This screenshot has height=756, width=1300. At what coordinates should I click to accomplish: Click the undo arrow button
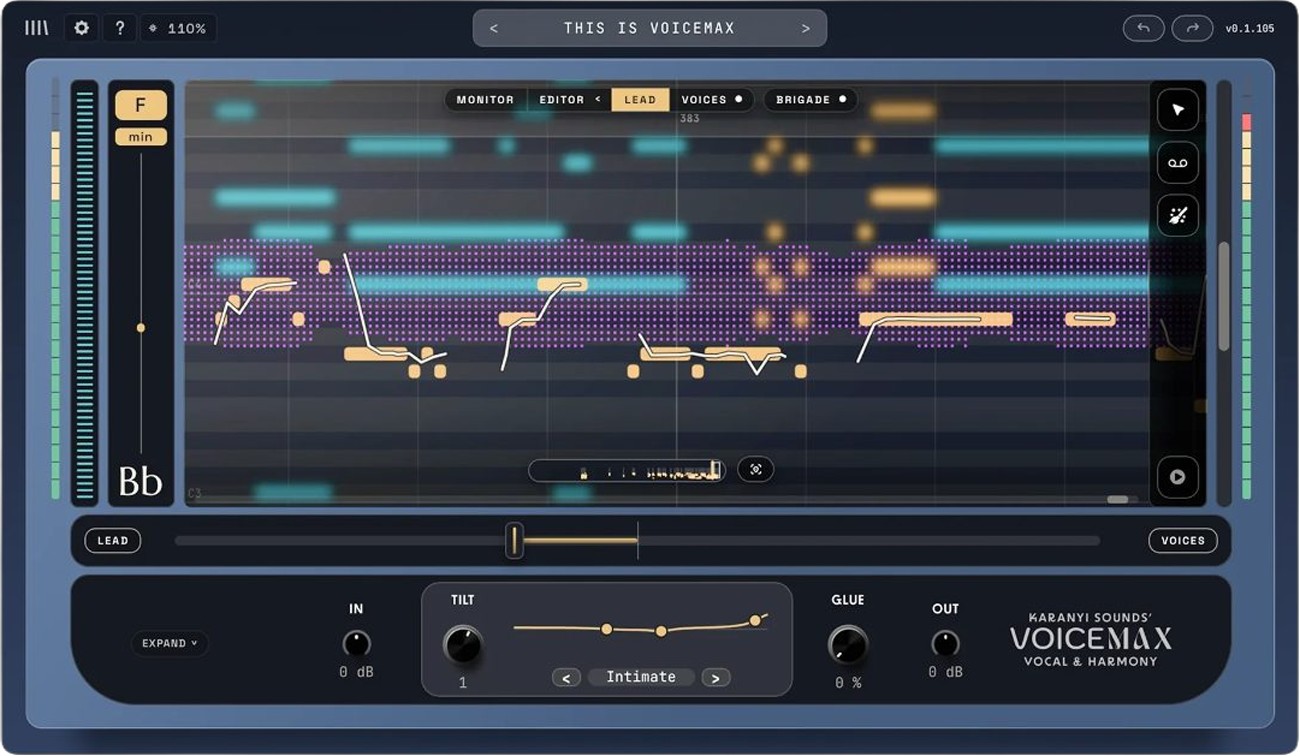[x=1143, y=28]
